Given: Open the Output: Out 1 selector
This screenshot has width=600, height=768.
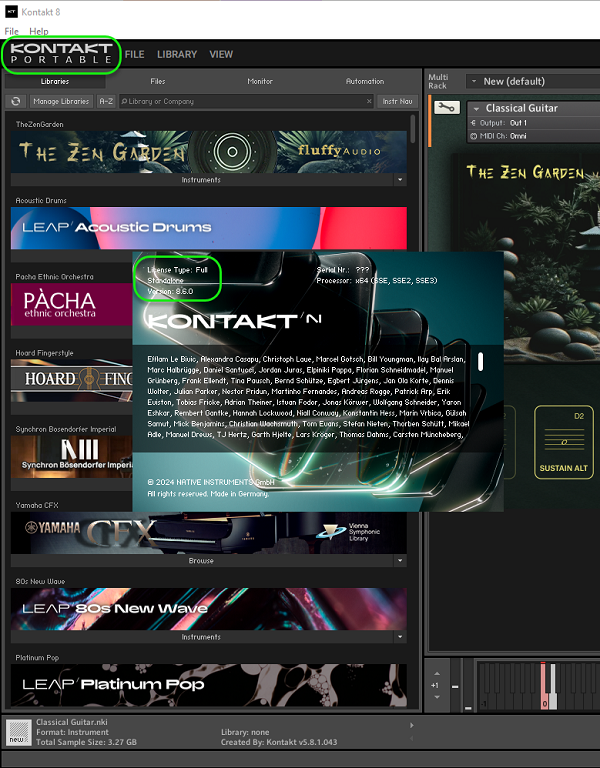Looking at the screenshot, I should click(498, 123).
